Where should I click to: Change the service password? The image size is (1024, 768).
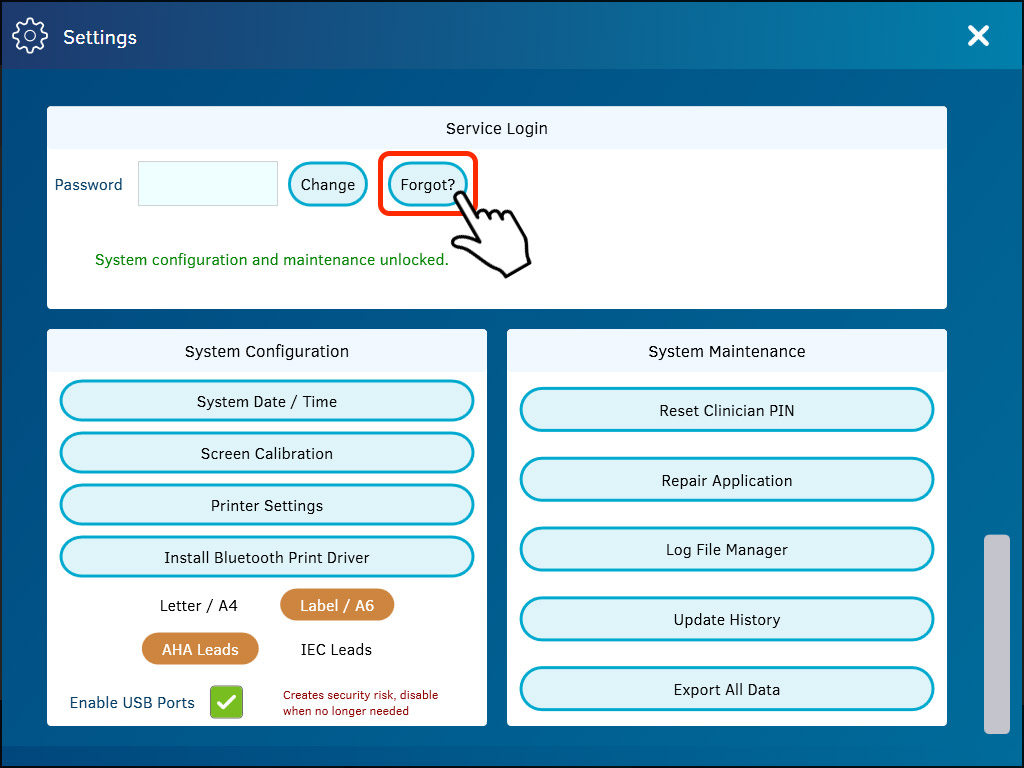327,184
